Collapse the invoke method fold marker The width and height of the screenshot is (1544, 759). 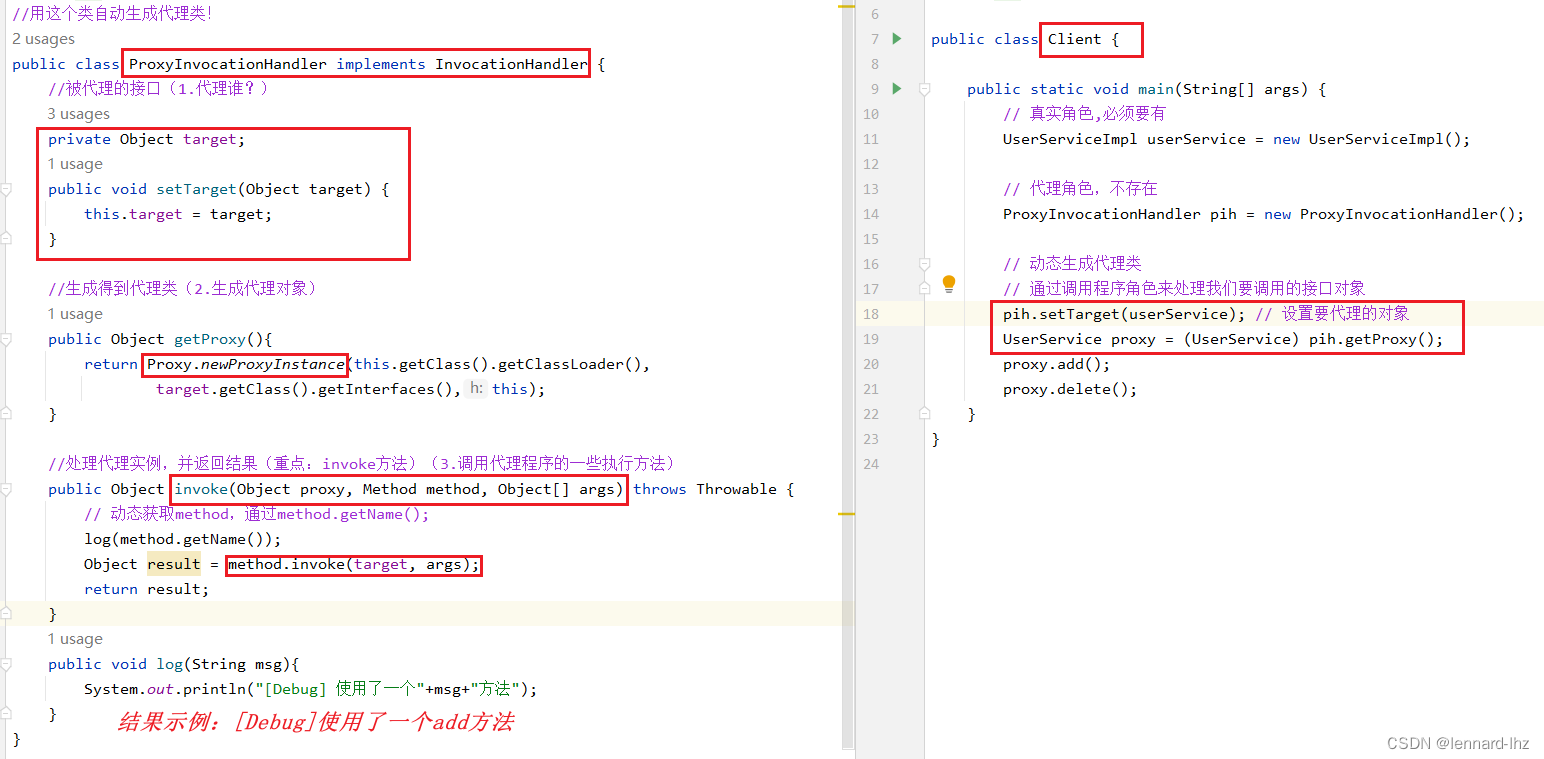coord(6,489)
